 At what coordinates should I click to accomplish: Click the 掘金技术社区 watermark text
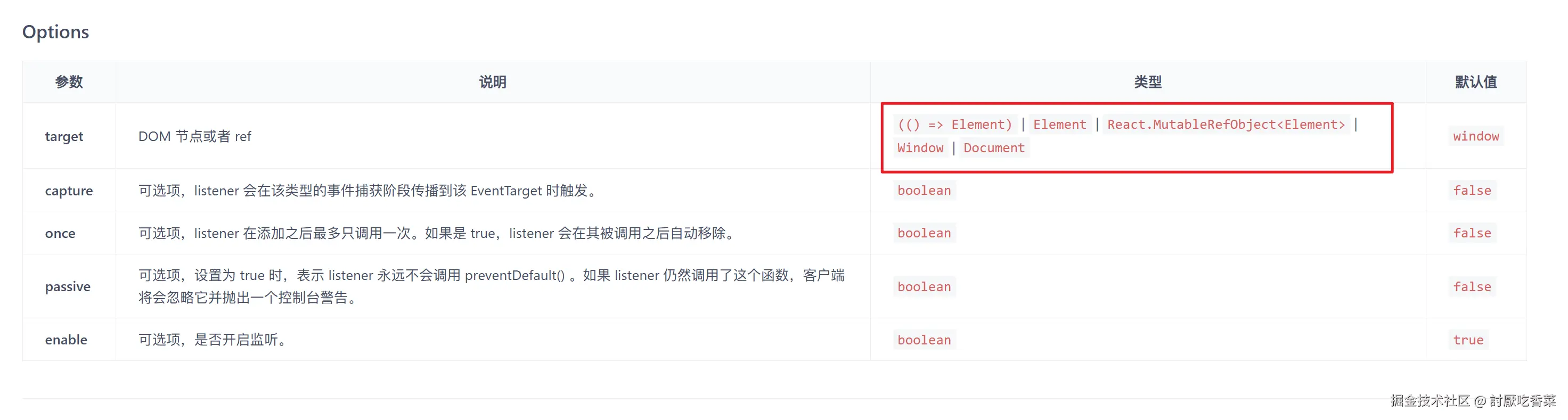(x=1430, y=400)
